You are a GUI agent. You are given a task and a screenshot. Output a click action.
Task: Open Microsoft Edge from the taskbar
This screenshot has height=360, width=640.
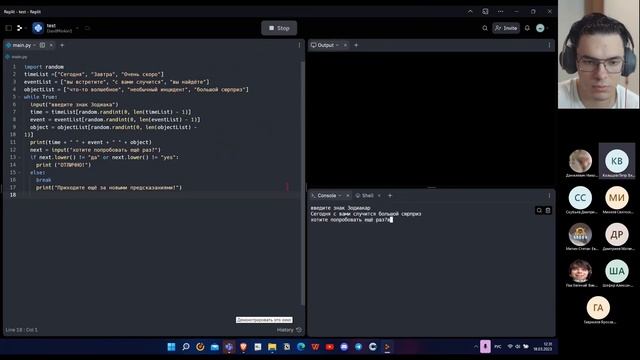301,347
